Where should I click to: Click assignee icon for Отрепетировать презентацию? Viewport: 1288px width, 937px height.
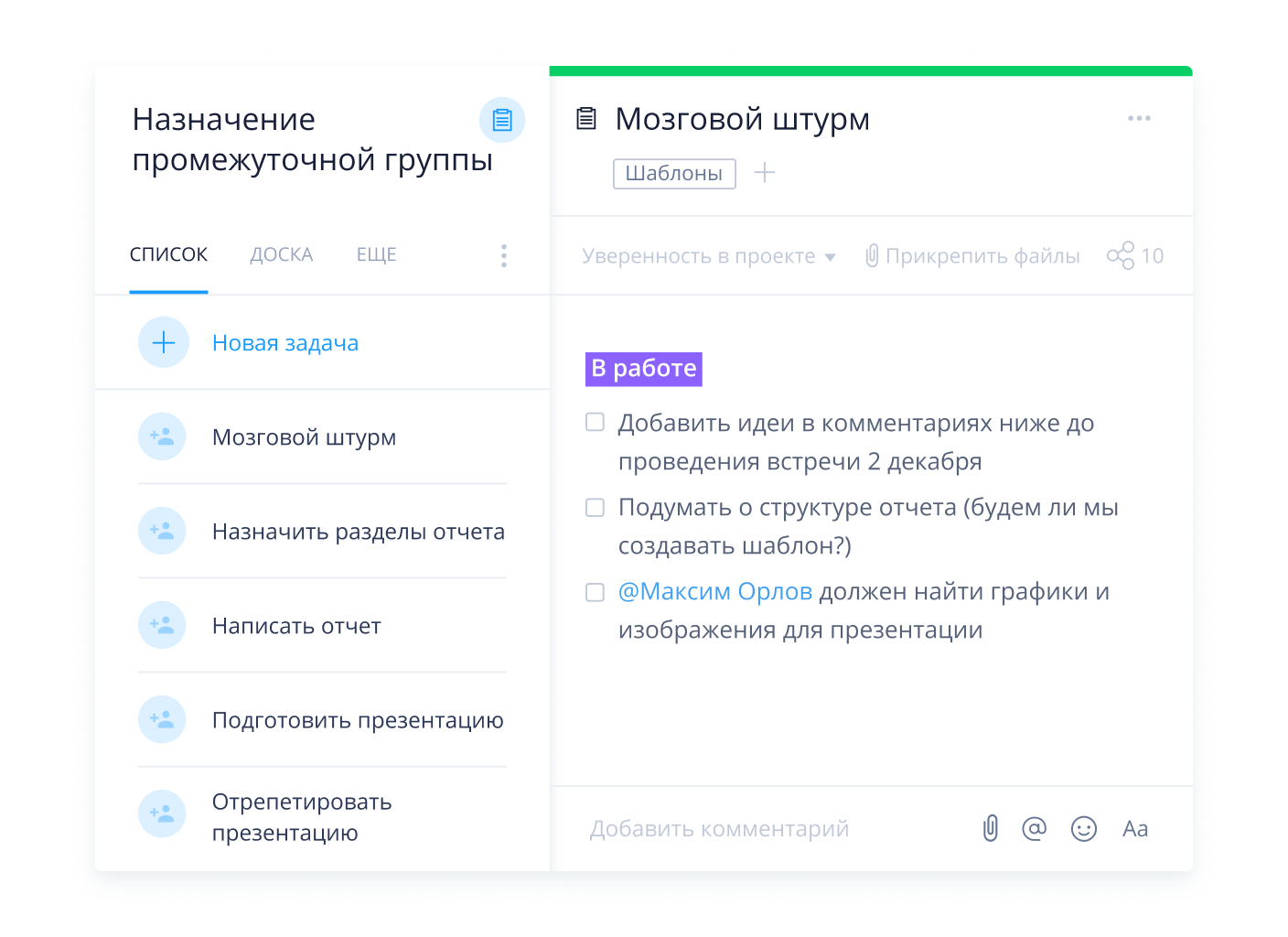click(x=162, y=813)
